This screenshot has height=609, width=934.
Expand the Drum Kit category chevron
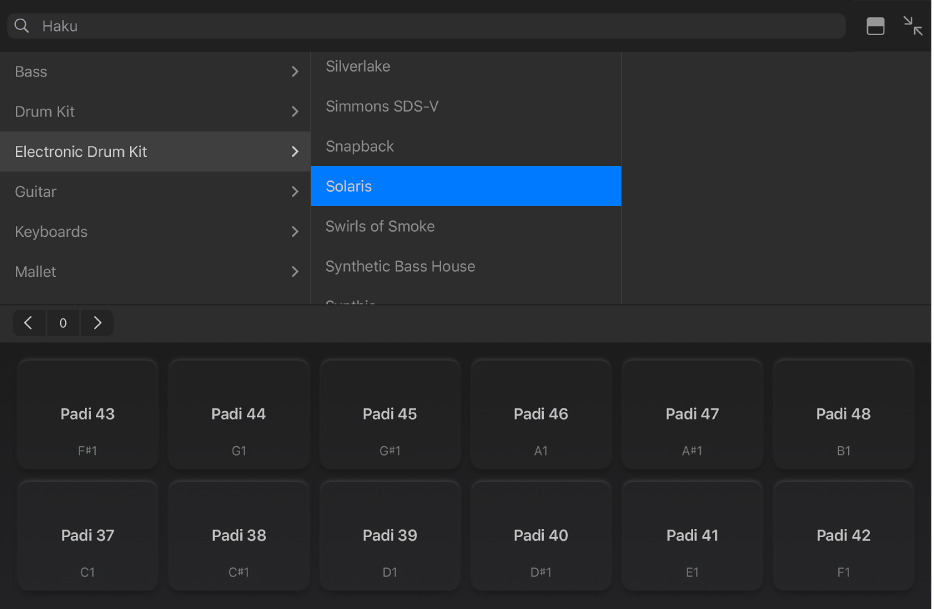pyautogui.click(x=294, y=112)
